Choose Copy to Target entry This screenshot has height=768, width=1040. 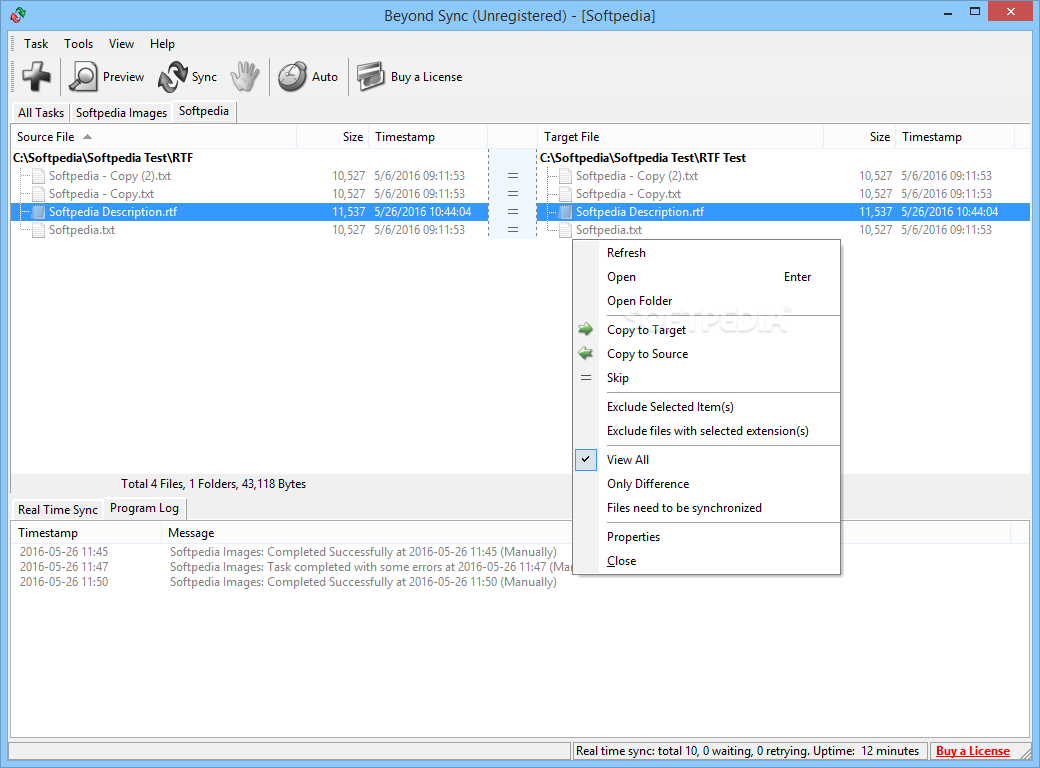(x=707, y=330)
